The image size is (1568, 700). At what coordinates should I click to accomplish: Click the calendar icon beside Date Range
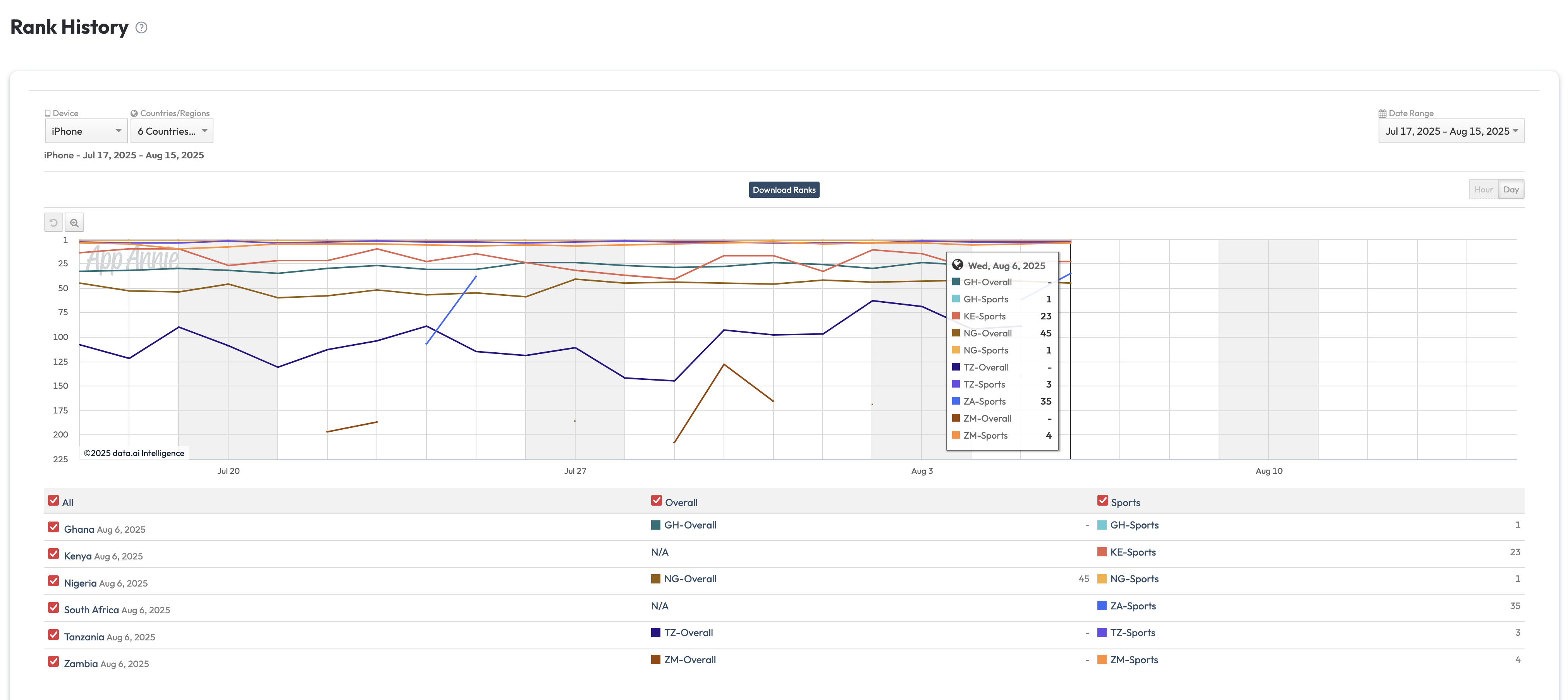tap(1382, 113)
